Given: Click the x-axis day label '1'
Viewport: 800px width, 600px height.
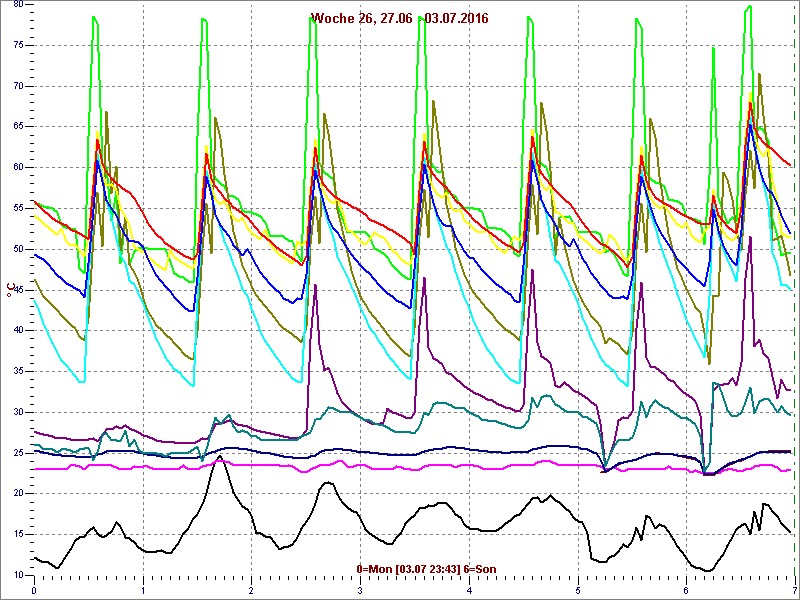Looking at the screenshot, I should (x=143, y=591).
